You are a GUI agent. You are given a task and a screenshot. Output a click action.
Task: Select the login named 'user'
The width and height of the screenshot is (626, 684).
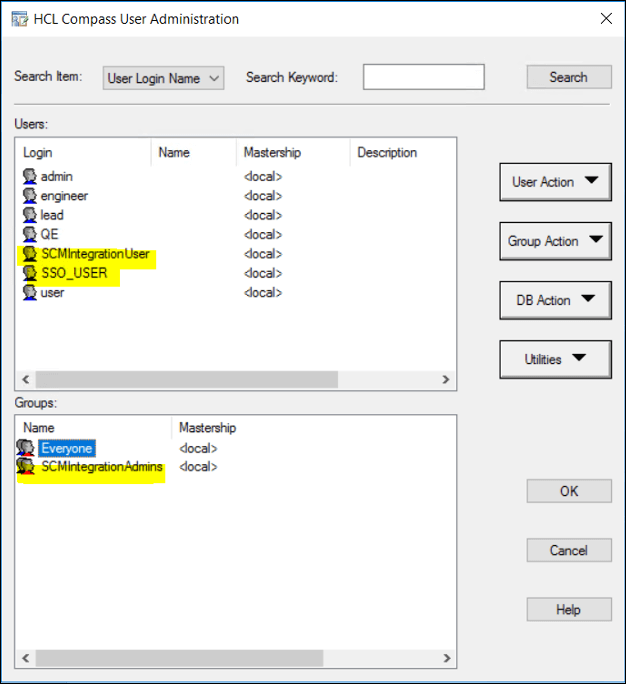coord(52,293)
